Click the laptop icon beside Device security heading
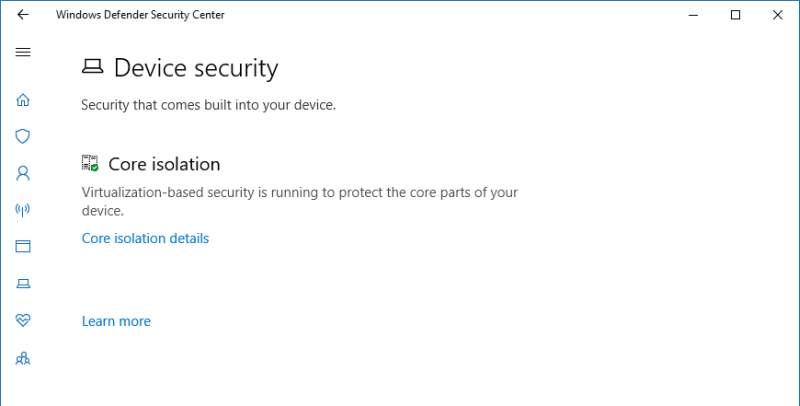Image resolution: width=800 pixels, height=406 pixels. (92, 68)
